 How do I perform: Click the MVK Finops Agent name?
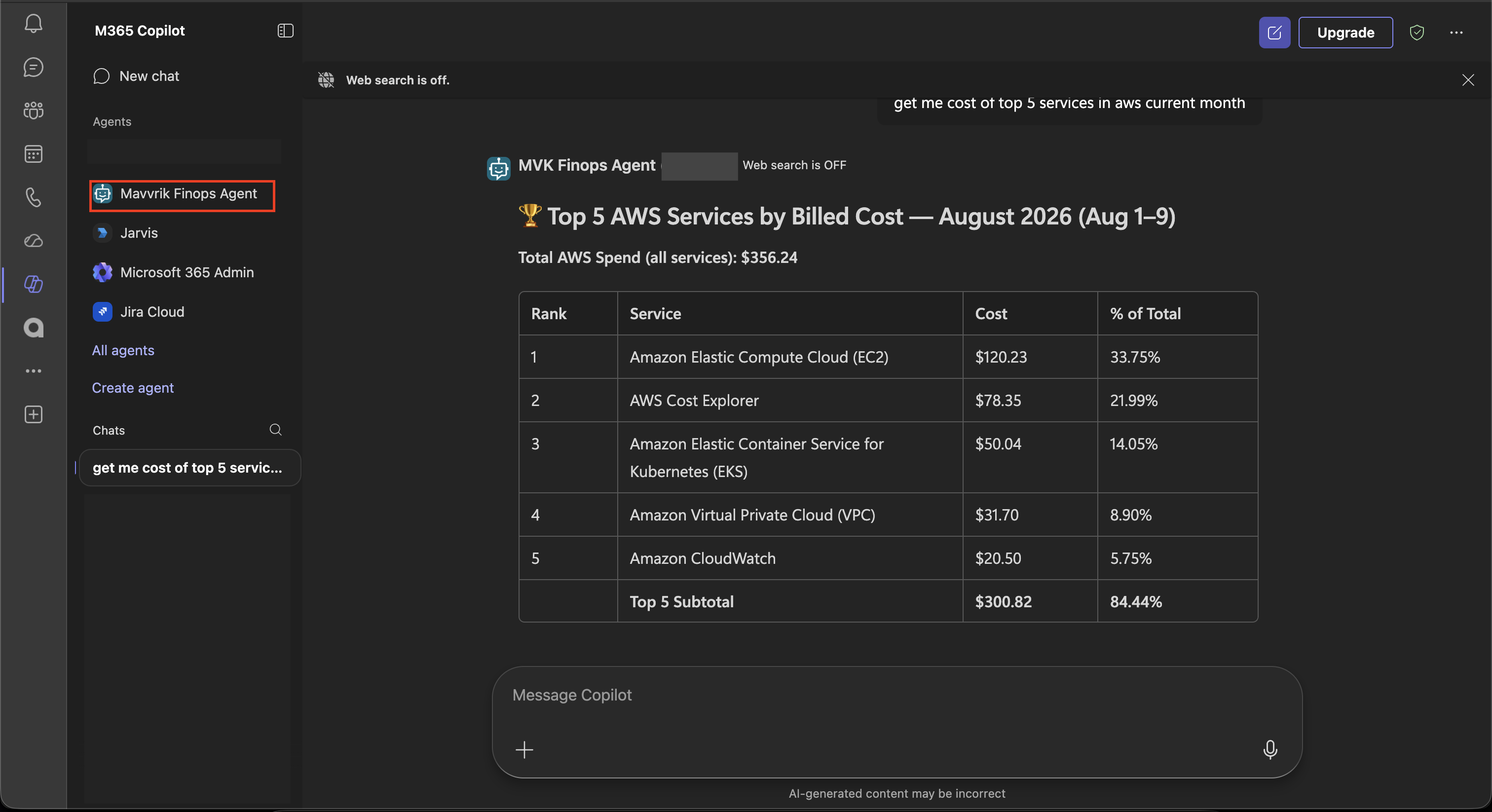point(587,166)
